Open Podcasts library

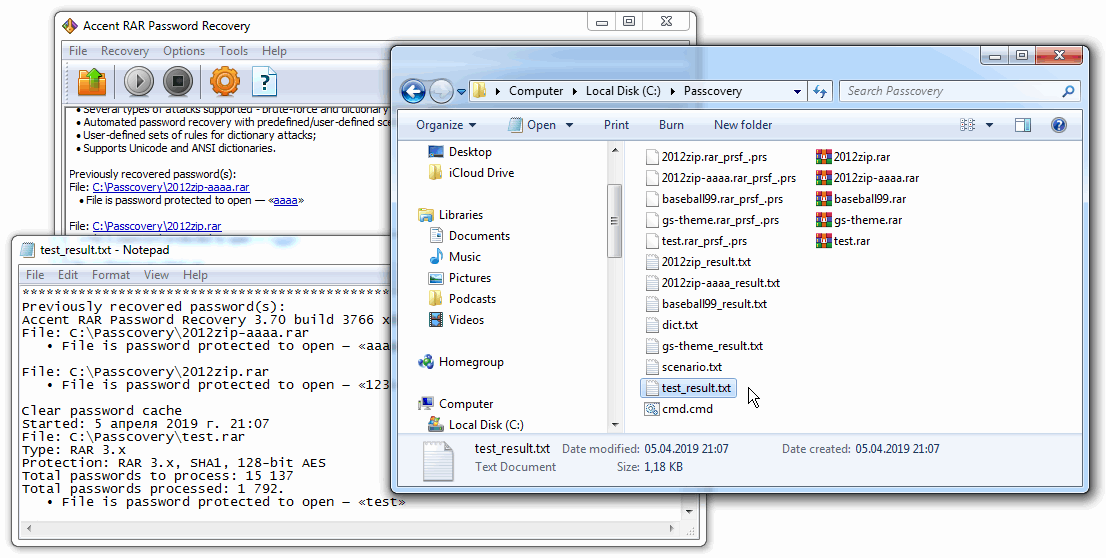point(462,299)
